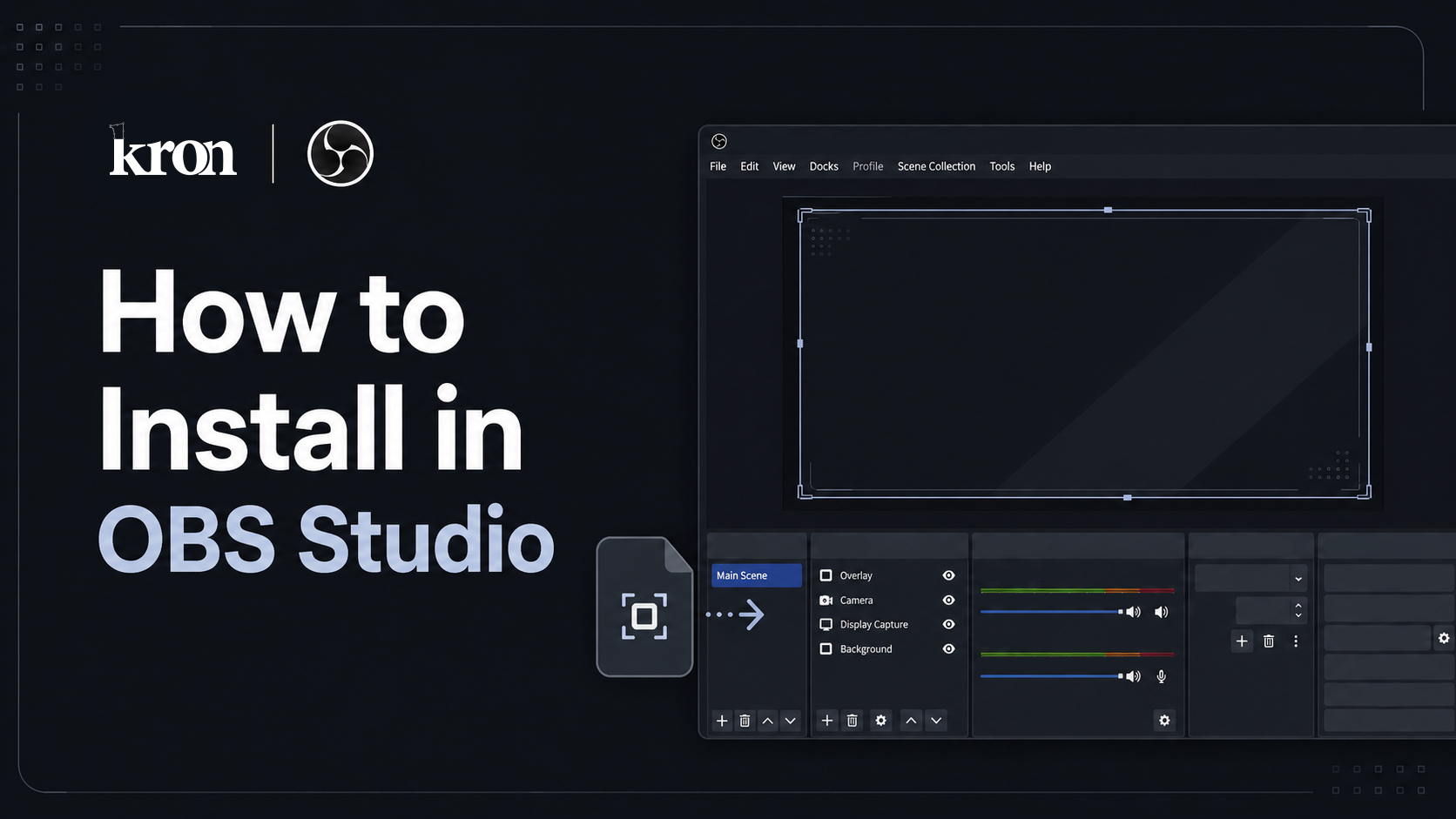Click the Camera source type icon
Viewport: 1456px width, 819px height.
[826, 601]
